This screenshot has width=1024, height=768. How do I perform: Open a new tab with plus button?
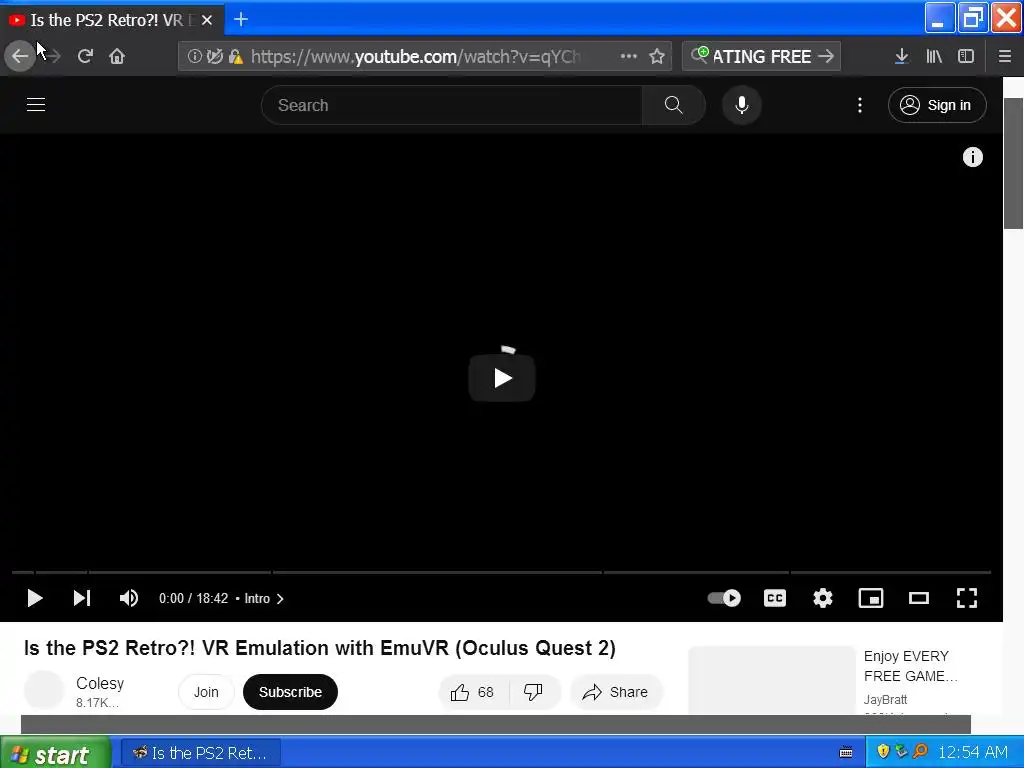pos(241,20)
